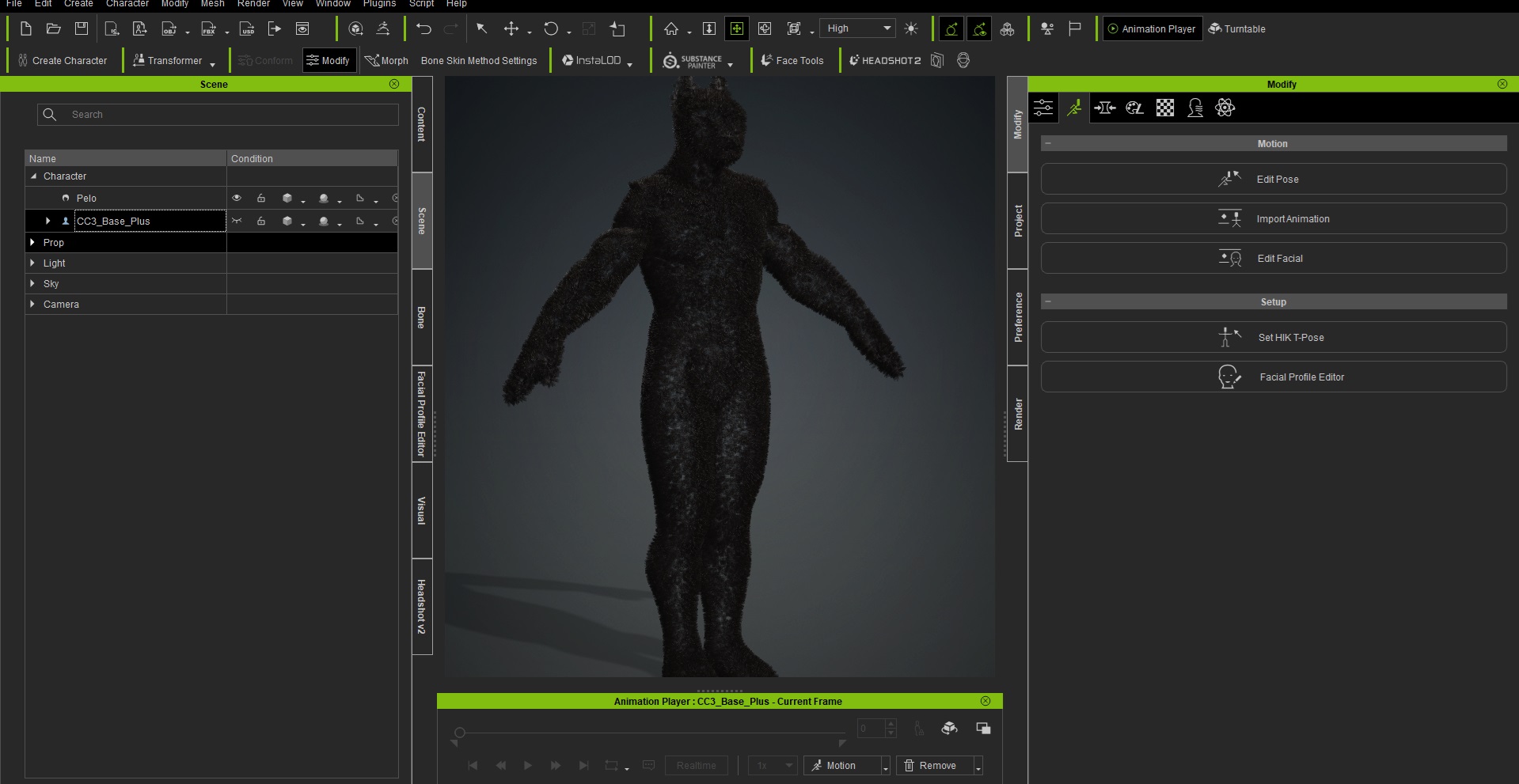The image size is (1519, 784).
Task: Click the New Project icon
Action: point(25,29)
